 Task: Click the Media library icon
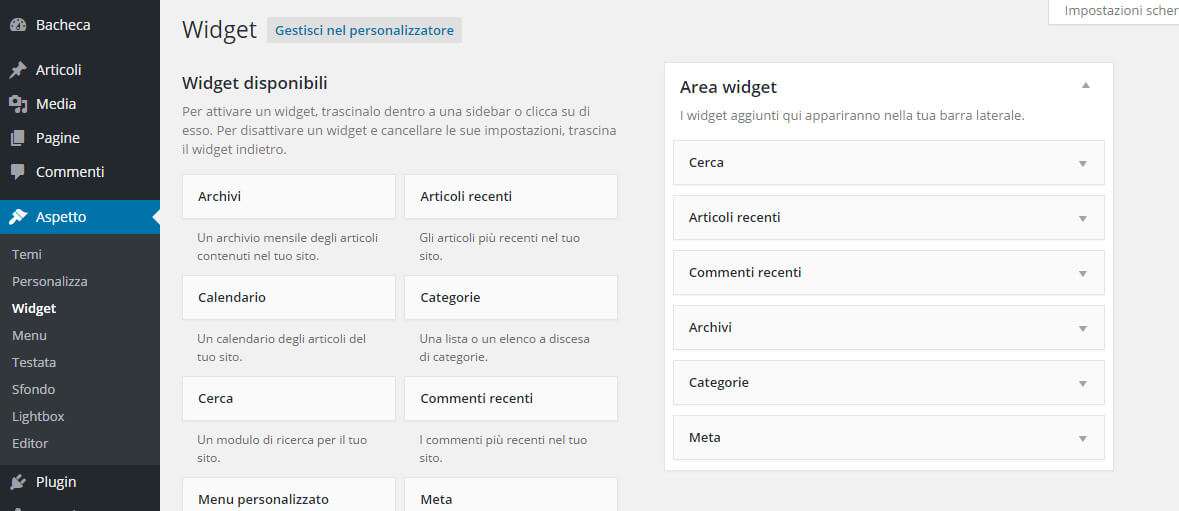tap(18, 104)
